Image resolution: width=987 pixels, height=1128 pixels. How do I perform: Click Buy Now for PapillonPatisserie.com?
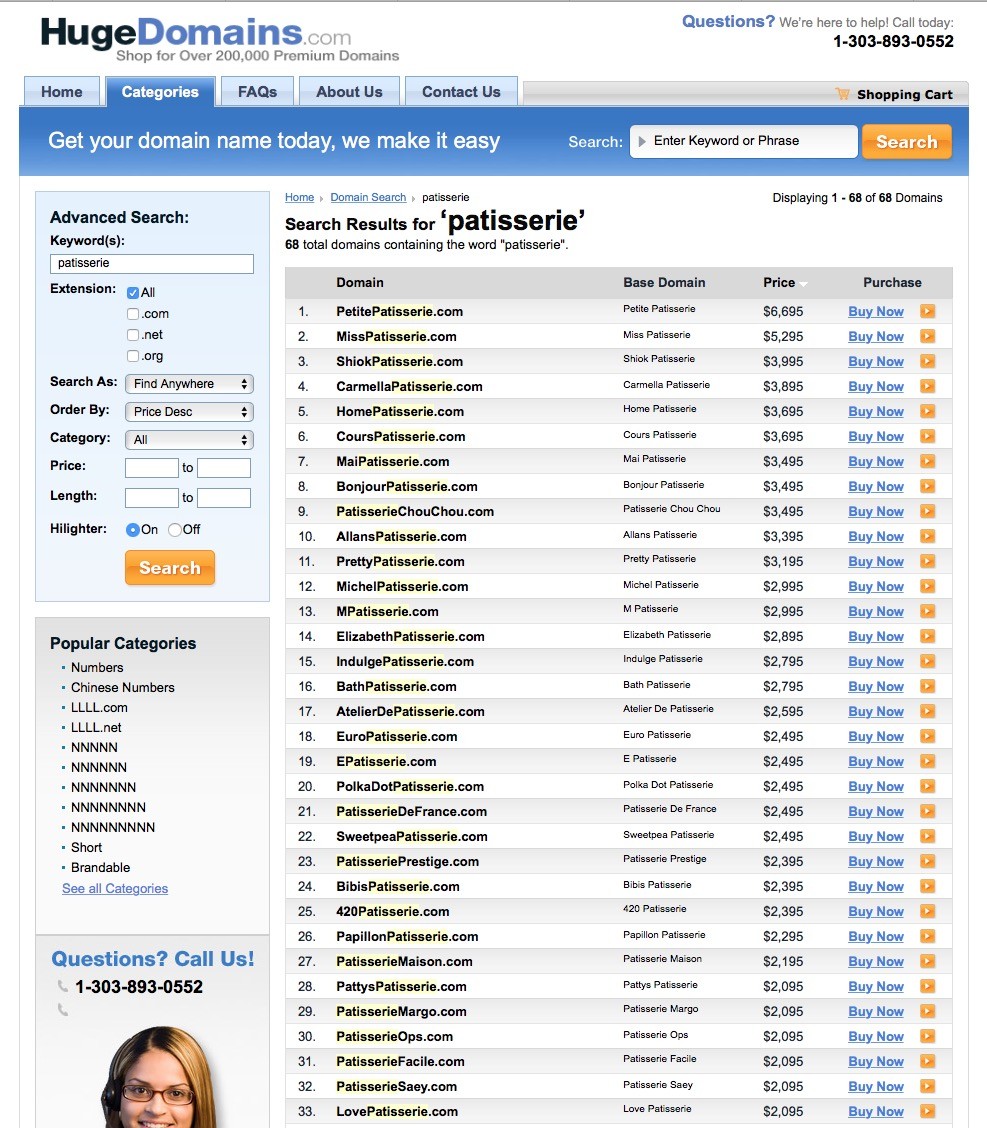875,937
